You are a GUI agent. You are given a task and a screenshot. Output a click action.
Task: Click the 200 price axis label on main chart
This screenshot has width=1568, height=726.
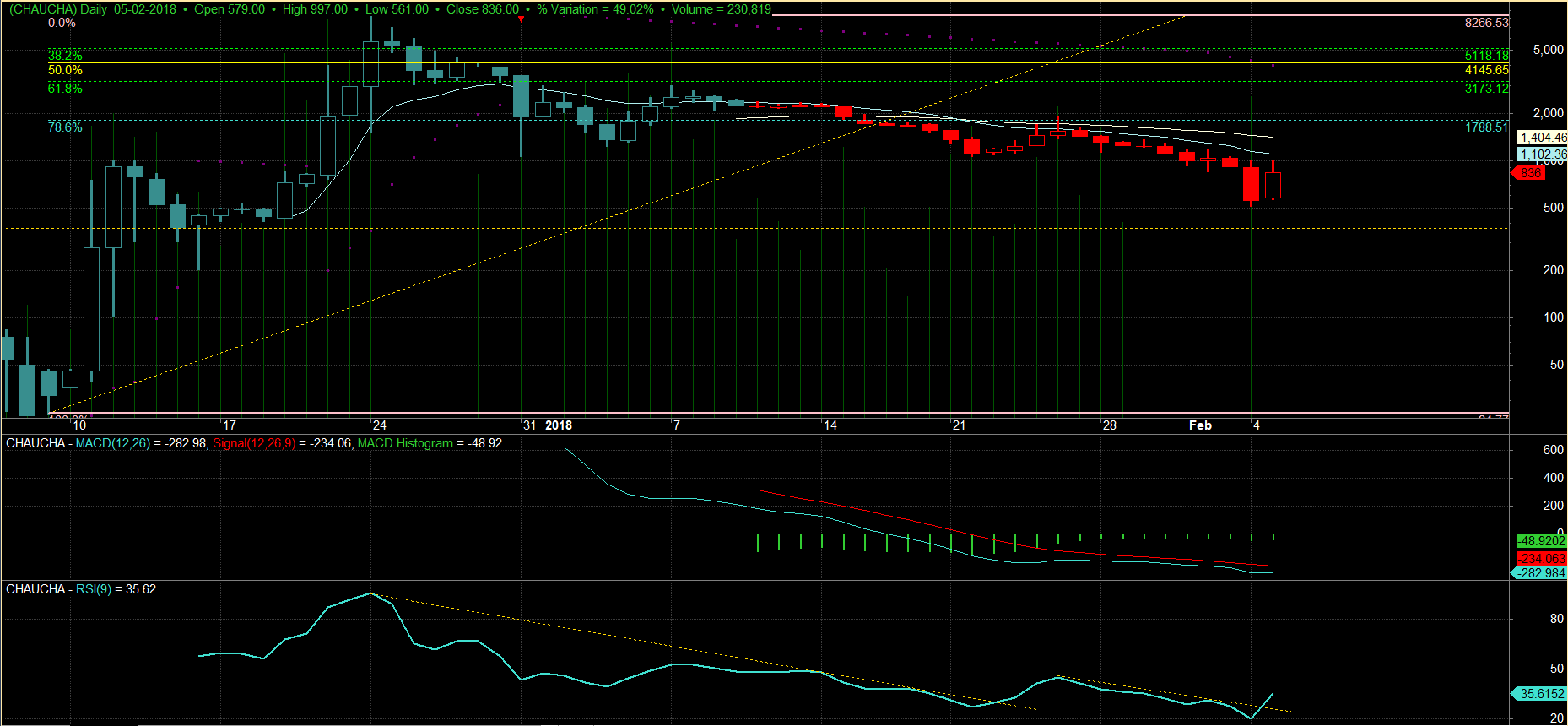click(1553, 270)
